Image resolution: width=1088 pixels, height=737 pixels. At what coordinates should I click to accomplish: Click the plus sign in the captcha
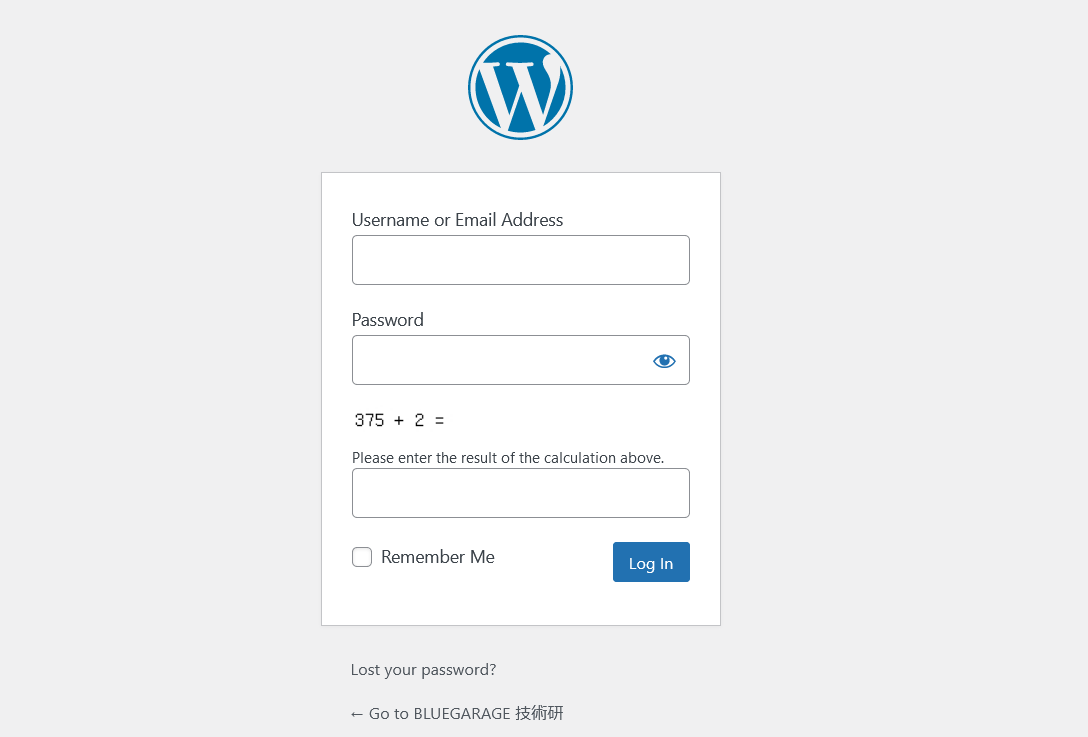tap(398, 421)
